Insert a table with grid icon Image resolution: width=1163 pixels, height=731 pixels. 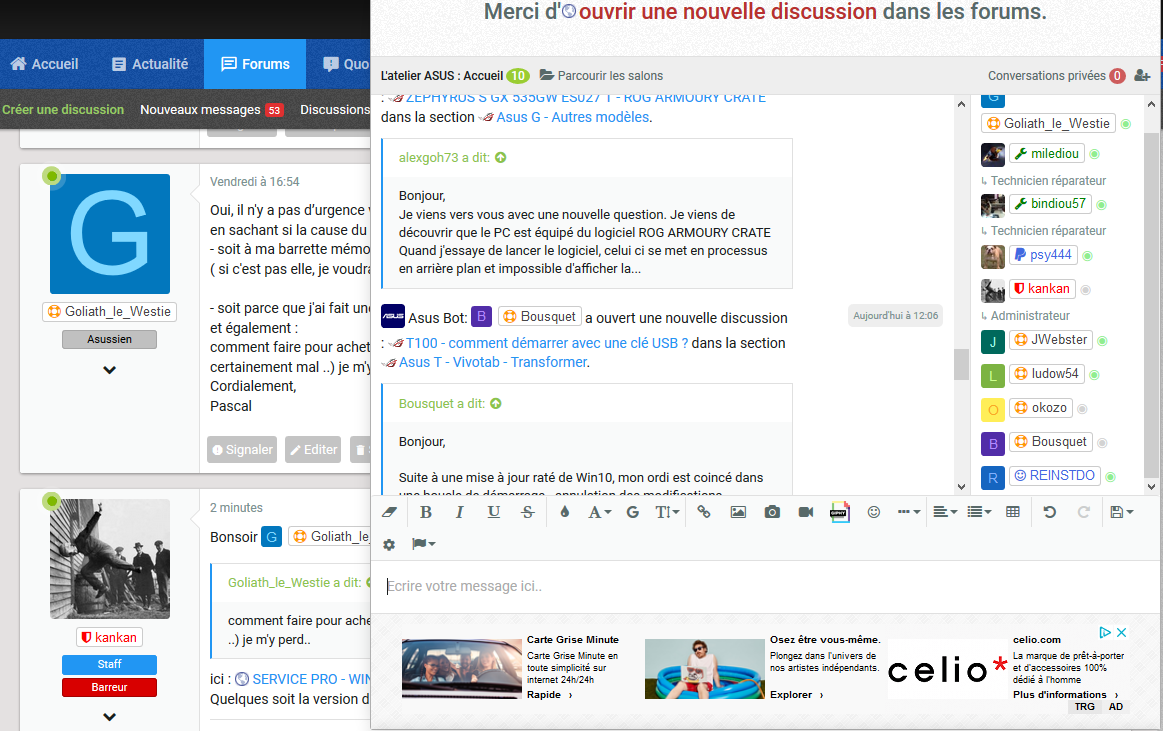point(1013,512)
